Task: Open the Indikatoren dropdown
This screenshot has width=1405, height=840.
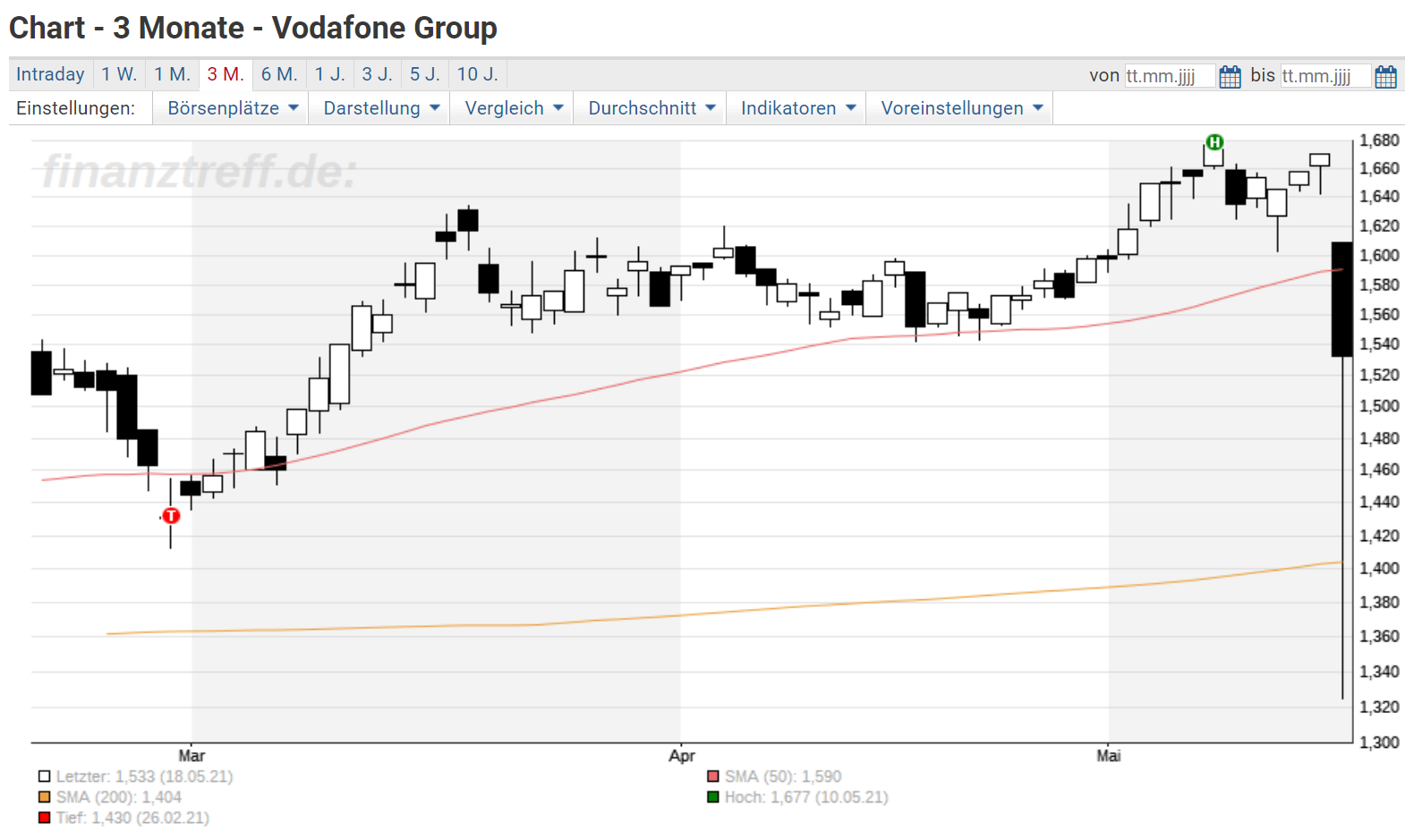Action: click(798, 108)
